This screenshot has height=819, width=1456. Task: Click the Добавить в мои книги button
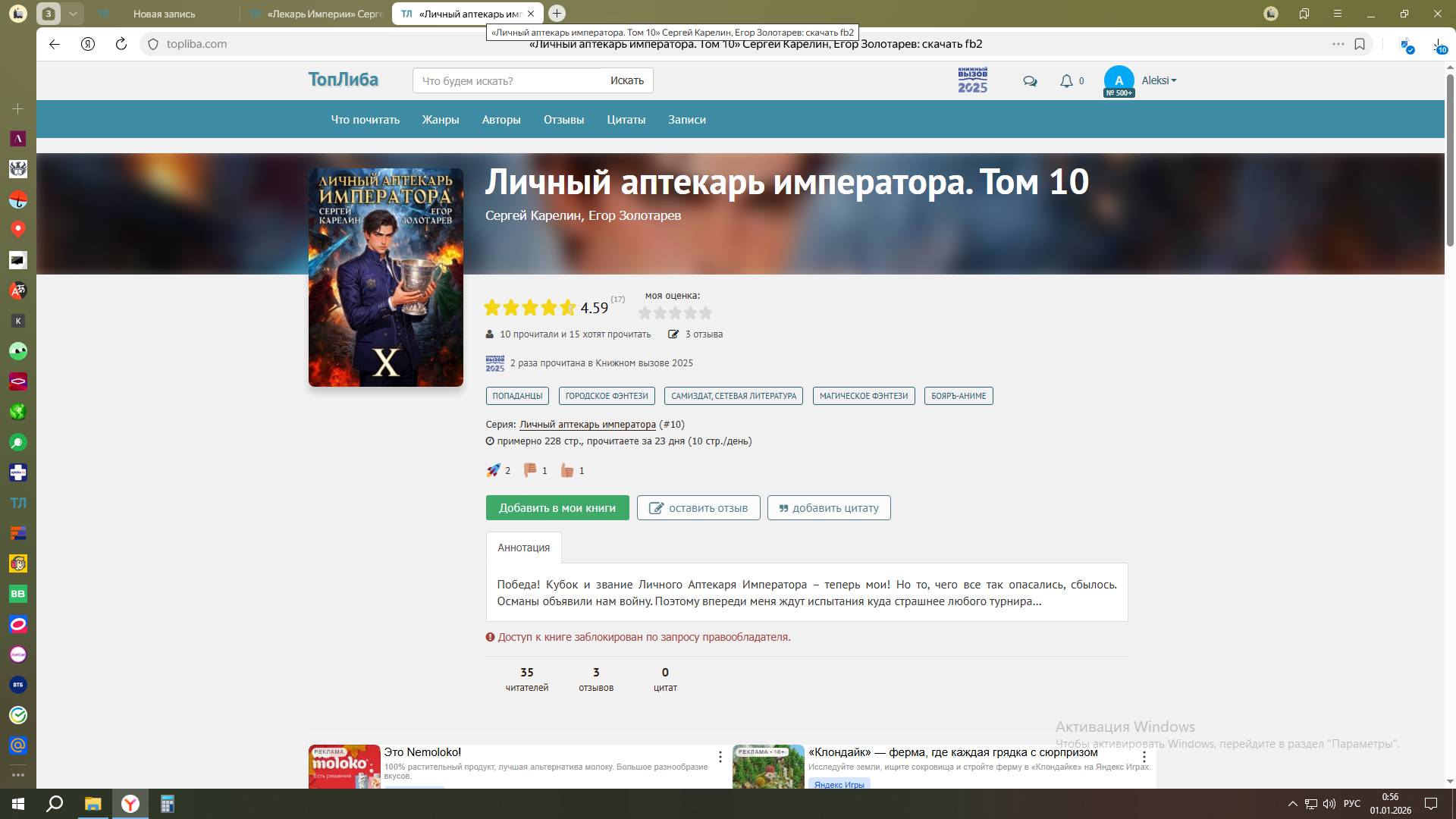point(557,508)
